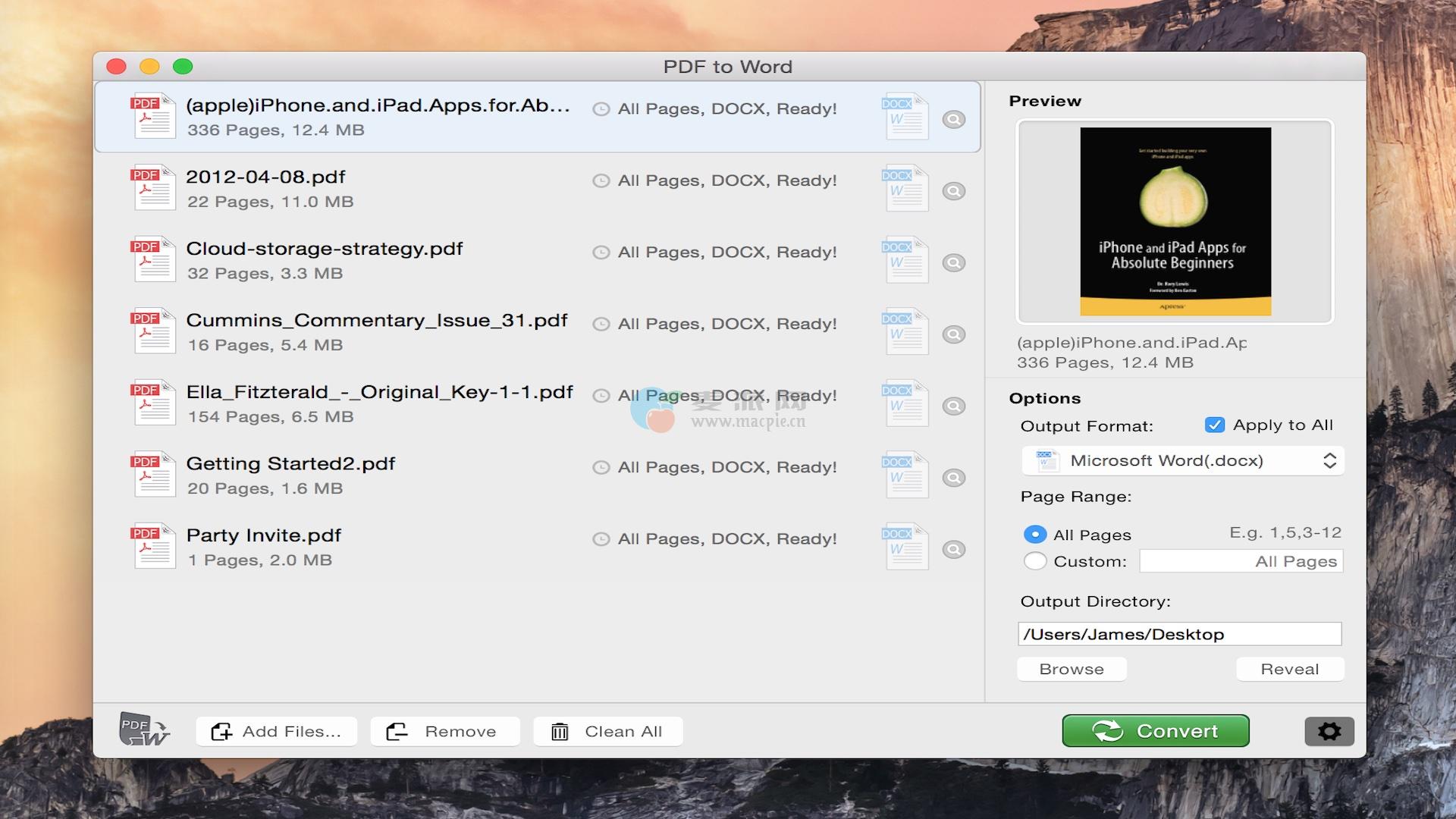1456x819 pixels.
Task: Click the magnifier icon for the first iPhone file
Action: pos(953,120)
